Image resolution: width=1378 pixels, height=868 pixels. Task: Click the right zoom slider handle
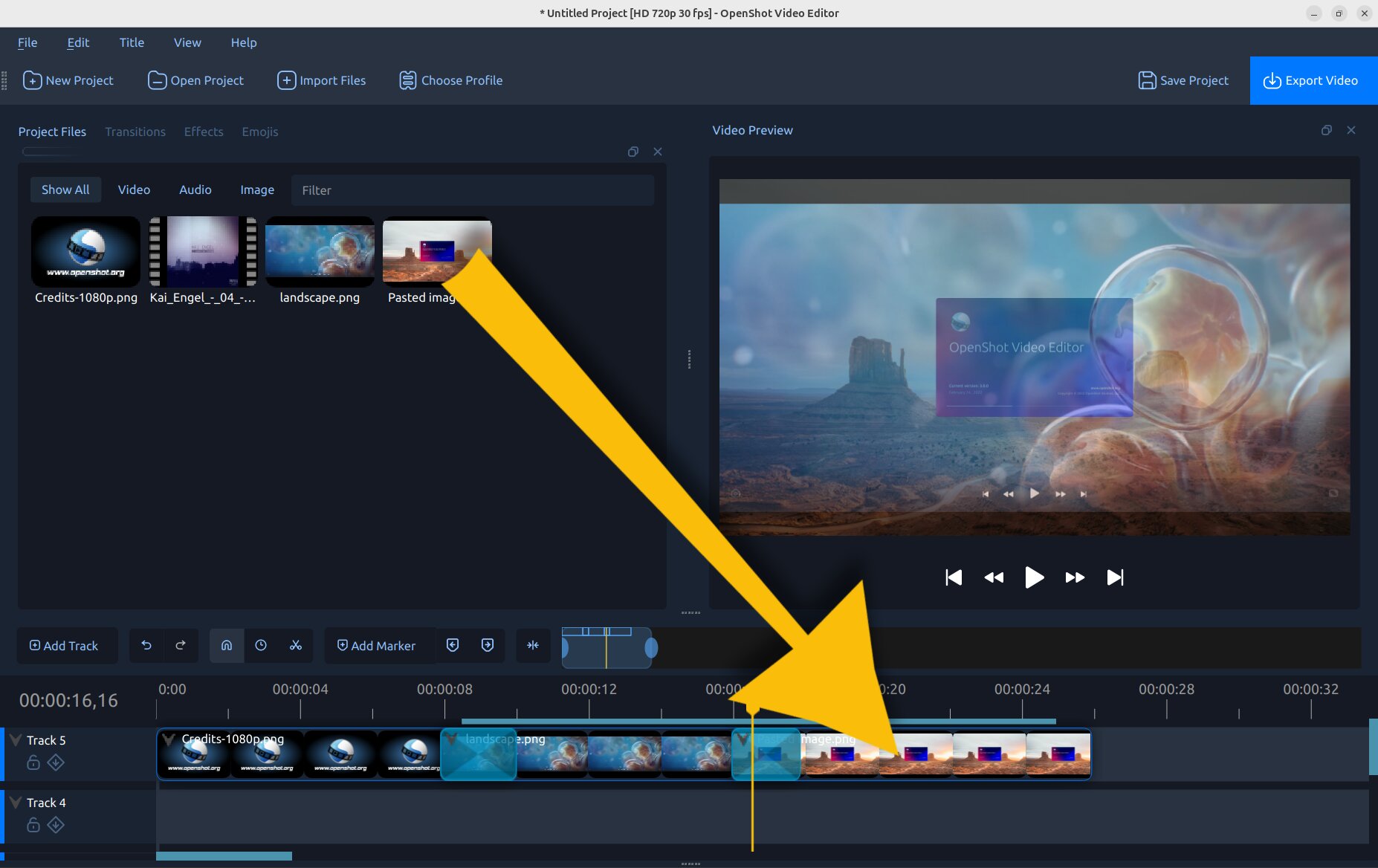pyautogui.click(x=651, y=648)
